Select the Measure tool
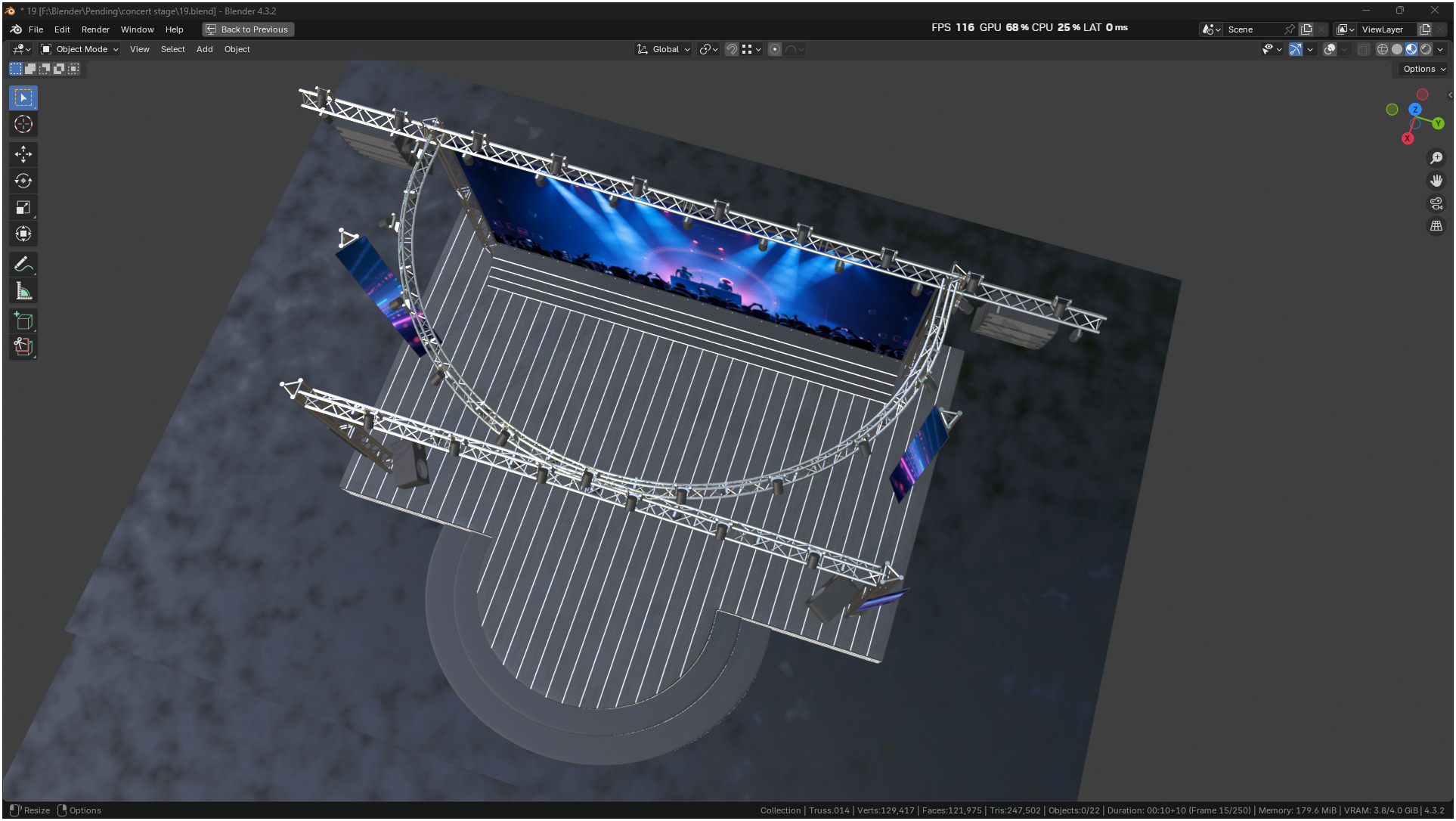1456x821 pixels. pyautogui.click(x=23, y=291)
